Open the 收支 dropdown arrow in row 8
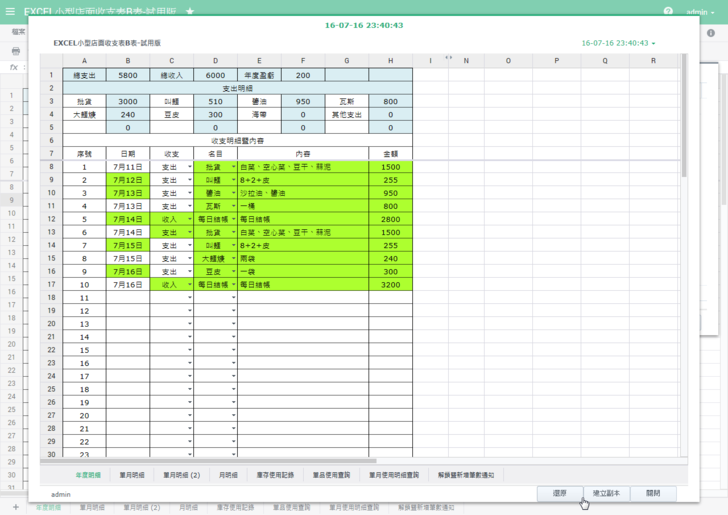Screen dimensions: 728x515 190,167
